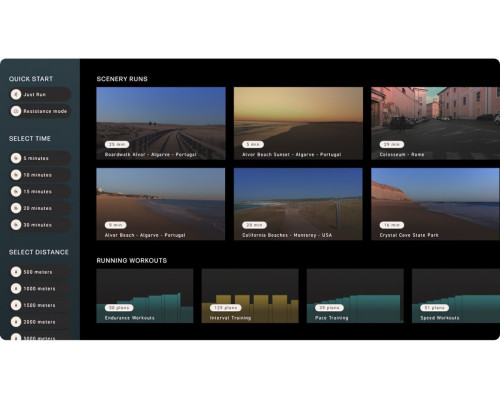The width and height of the screenshot is (500, 400).
Task: Click the Resistance mode icon
Action: click(16, 111)
